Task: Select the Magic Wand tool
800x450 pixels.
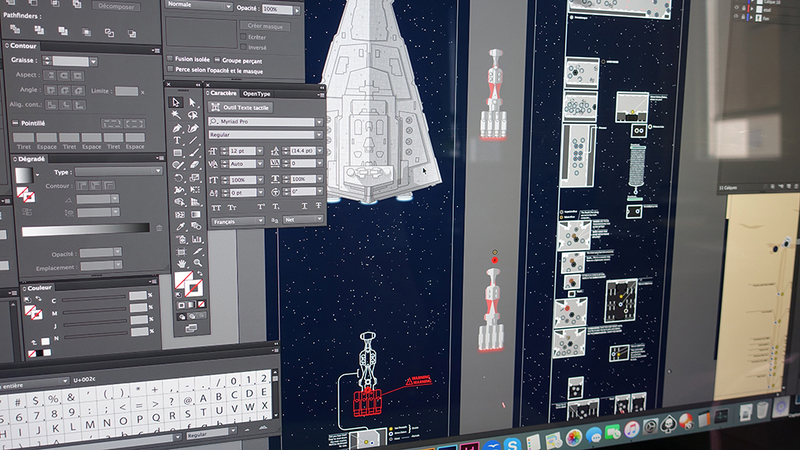Action: click(176, 115)
